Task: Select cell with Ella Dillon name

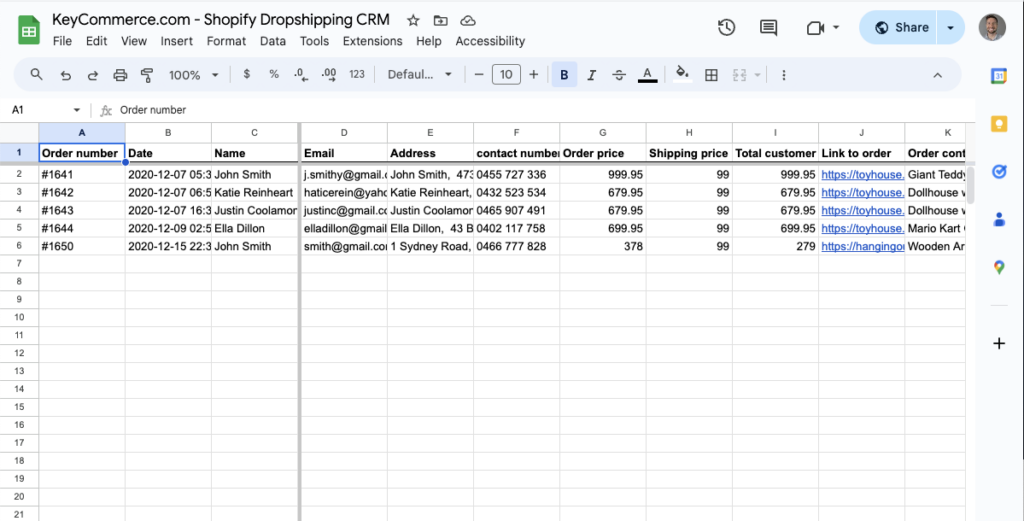Action: pyautogui.click(x=254, y=229)
